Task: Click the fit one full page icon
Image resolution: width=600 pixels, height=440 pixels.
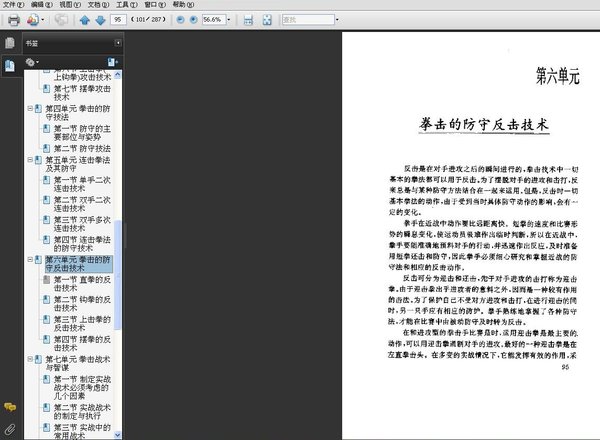Action: [x=267, y=20]
